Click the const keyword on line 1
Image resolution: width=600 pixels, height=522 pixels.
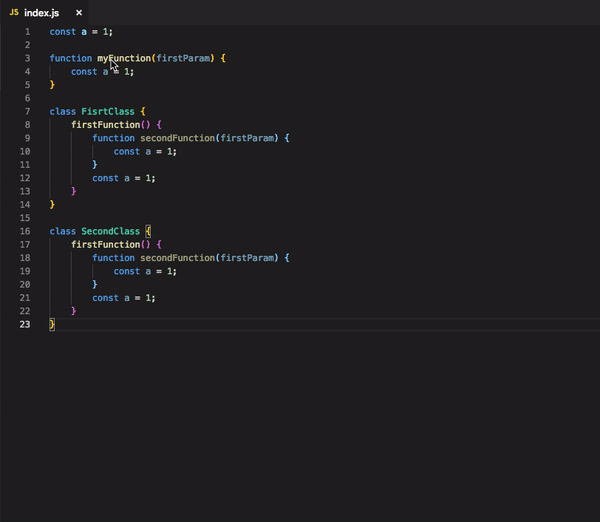tap(62, 32)
